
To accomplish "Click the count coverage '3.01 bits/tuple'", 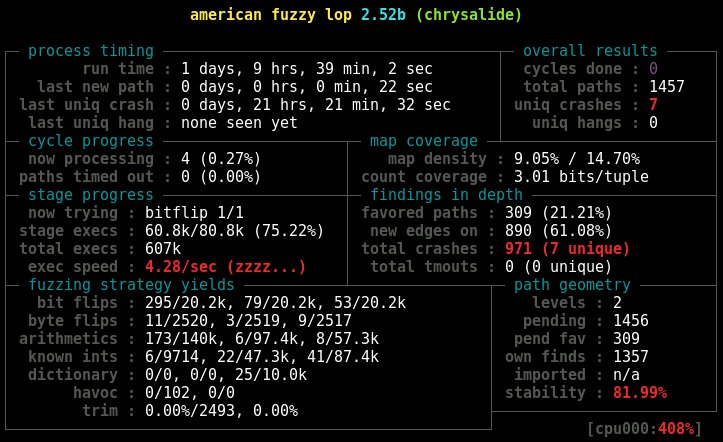I will pos(581,177).
